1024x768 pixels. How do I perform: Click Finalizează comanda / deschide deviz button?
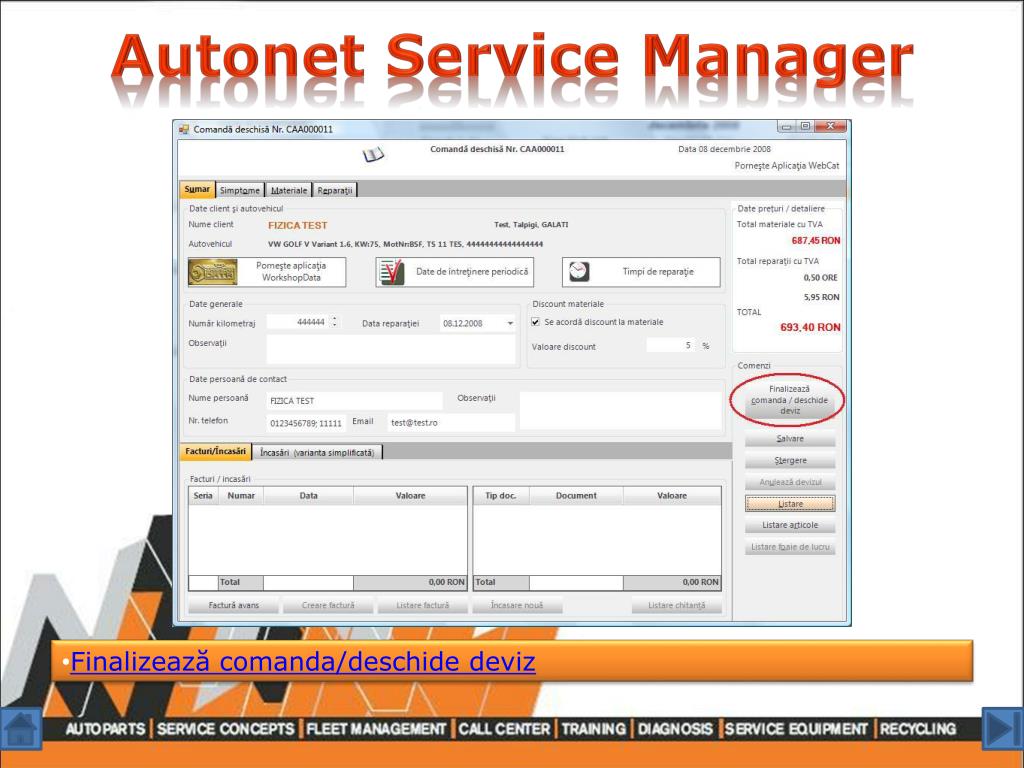click(790, 400)
